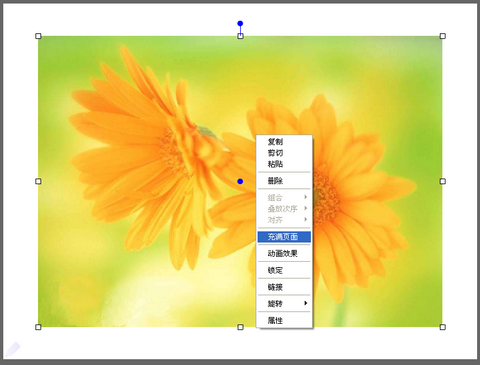Image resolution: width=480 pixels, height=365 pixels.
Task: Click the blue rotation handle above image
Action: point(240,23)
